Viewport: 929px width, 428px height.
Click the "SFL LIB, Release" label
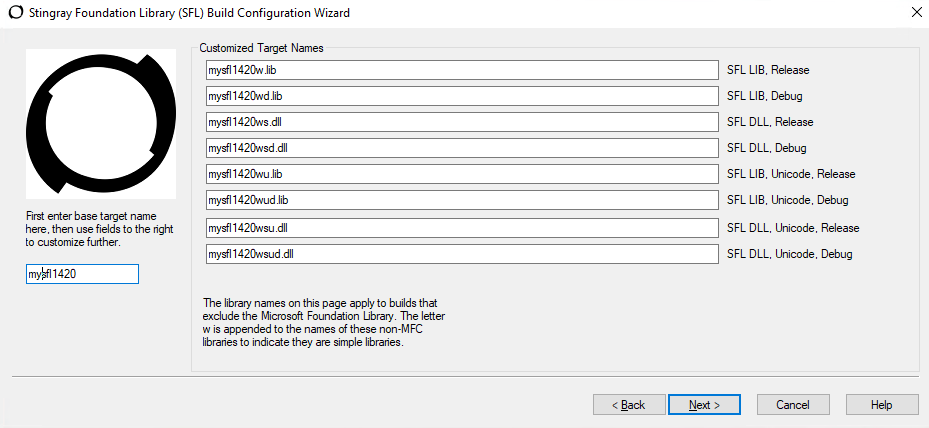point(767,70)
